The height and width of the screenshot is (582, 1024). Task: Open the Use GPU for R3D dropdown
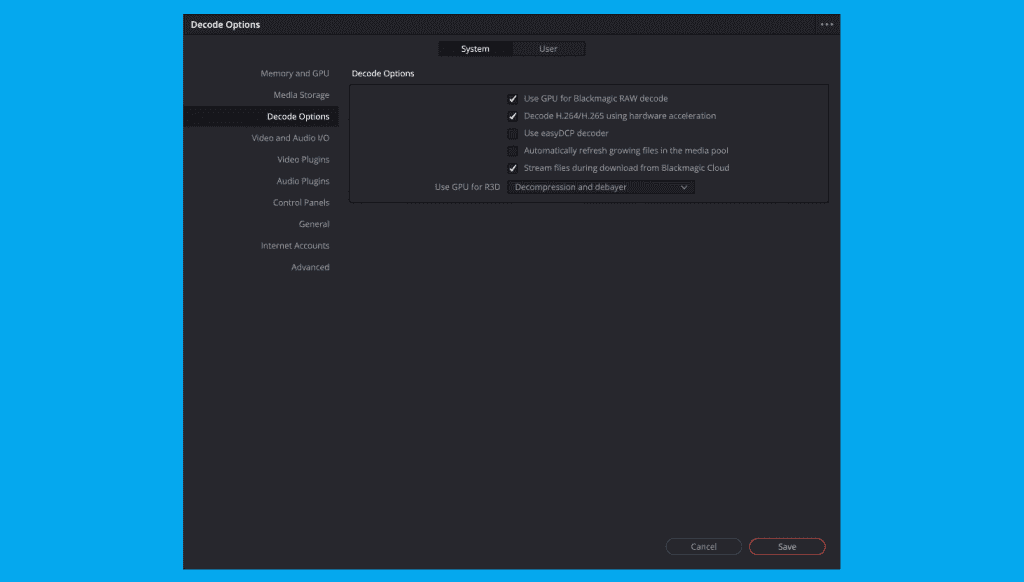600,187
